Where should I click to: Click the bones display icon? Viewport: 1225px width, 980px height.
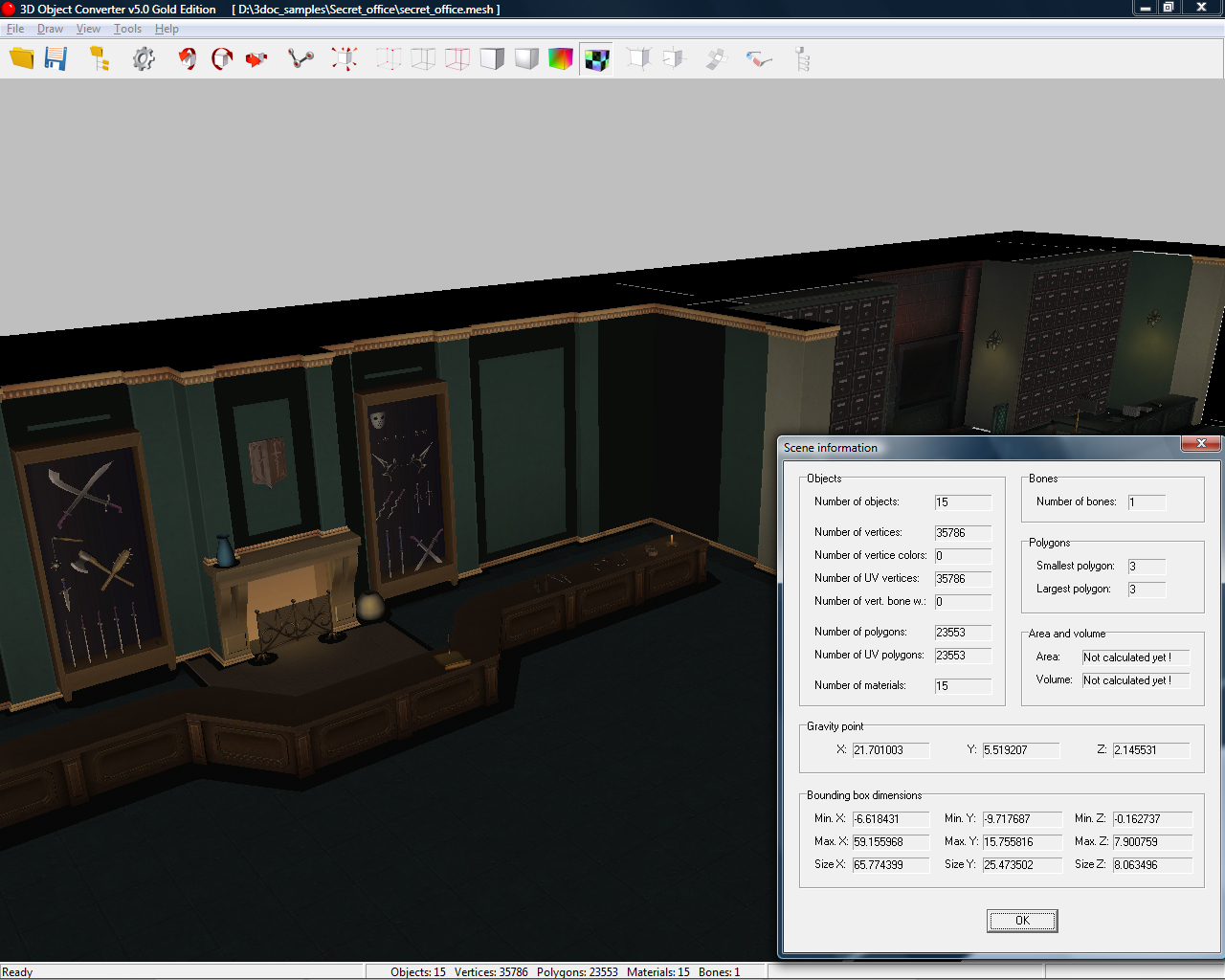coord(301,59)
